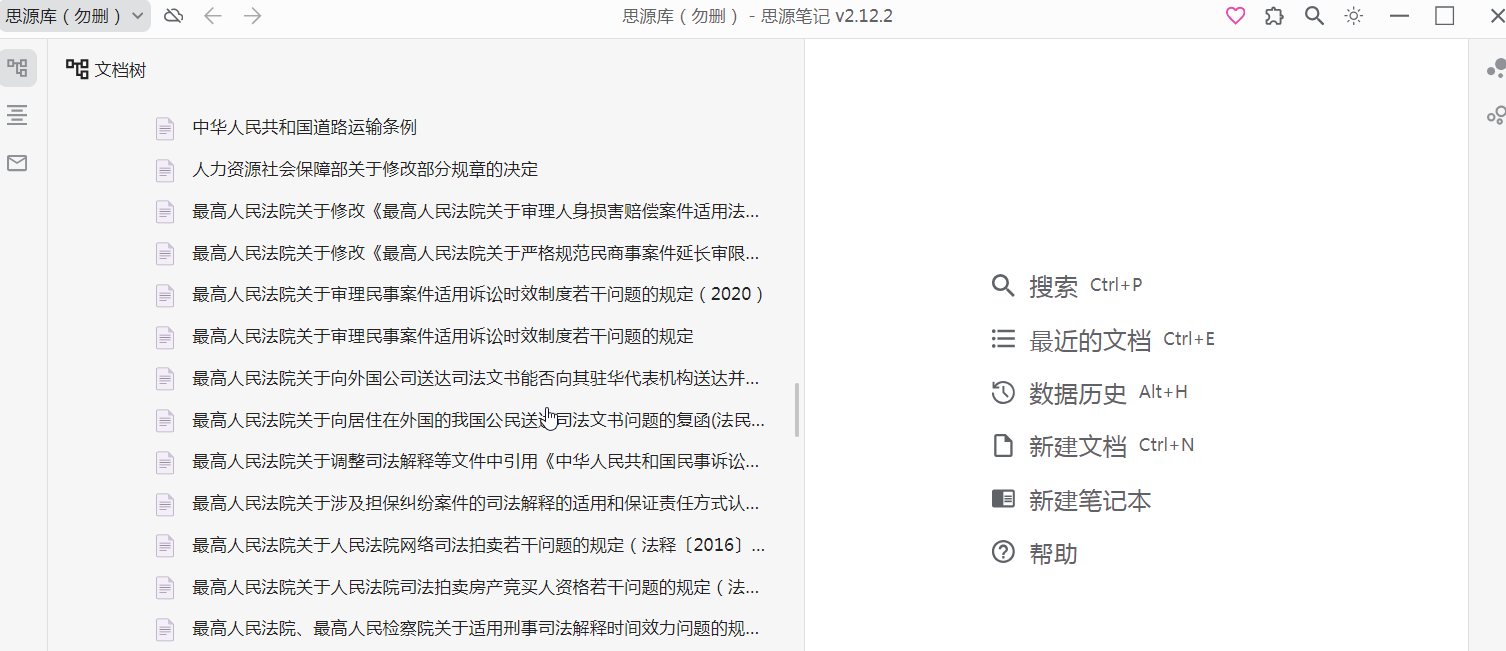The width and height of the screenshot is (1506, 651).
Task: Minimize the 思源笔记 window
Action: coord(1399,16)
